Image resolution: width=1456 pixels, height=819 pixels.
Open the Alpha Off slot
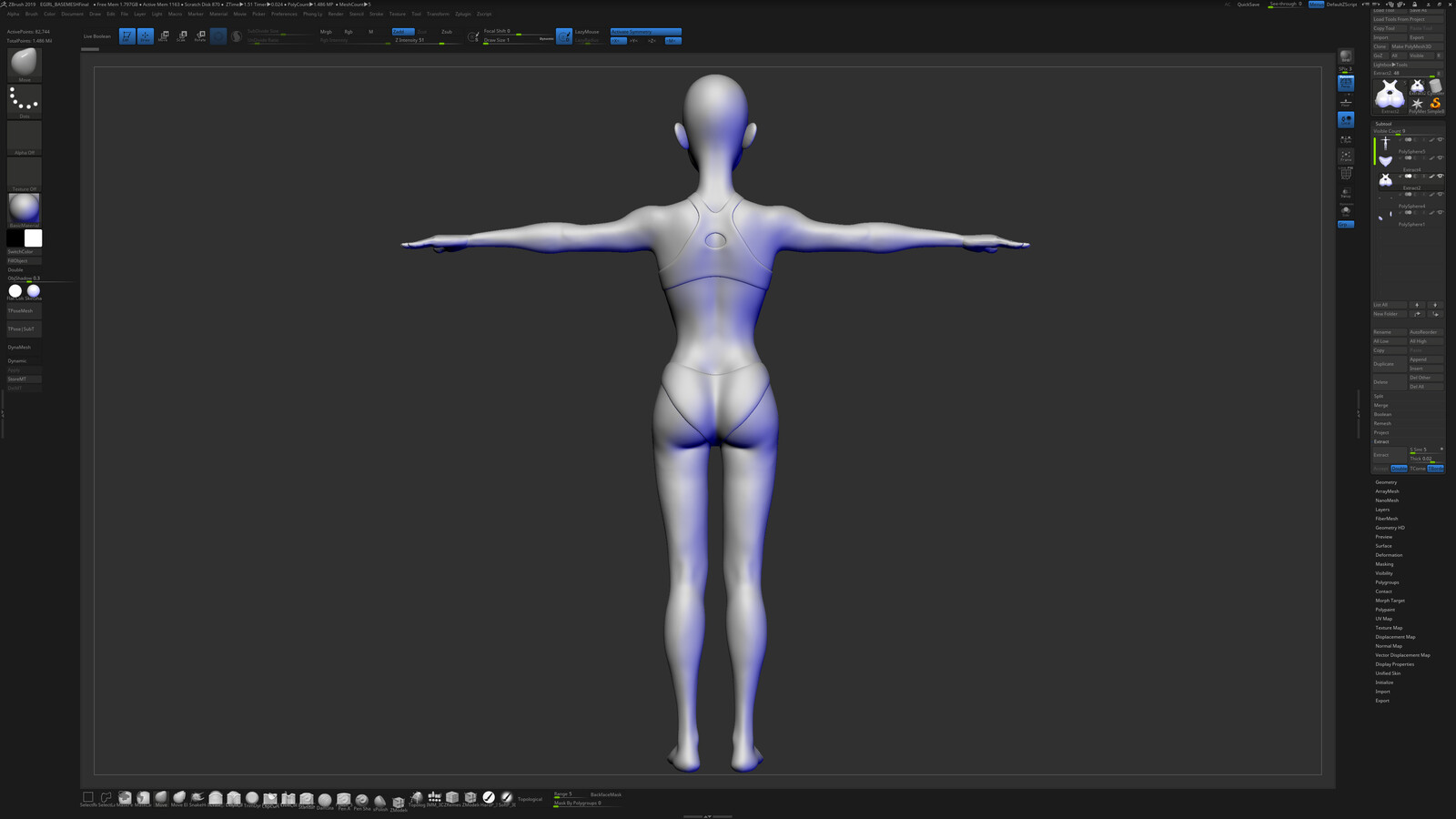(x=25, y=137)
